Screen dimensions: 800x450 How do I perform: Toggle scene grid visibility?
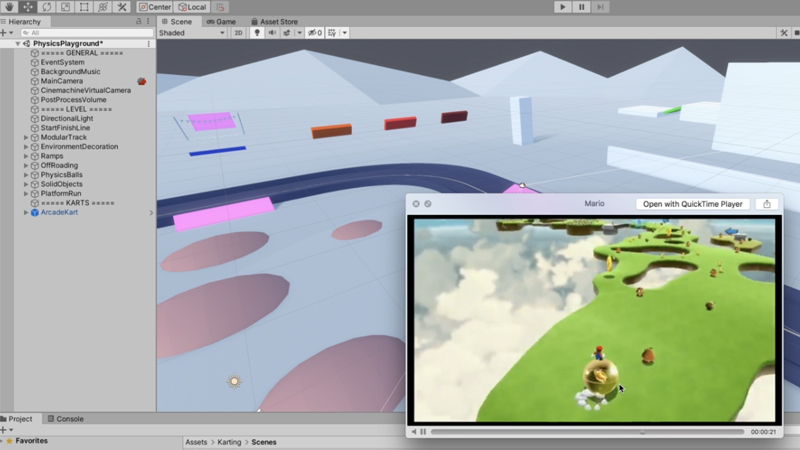pos(332,33)
